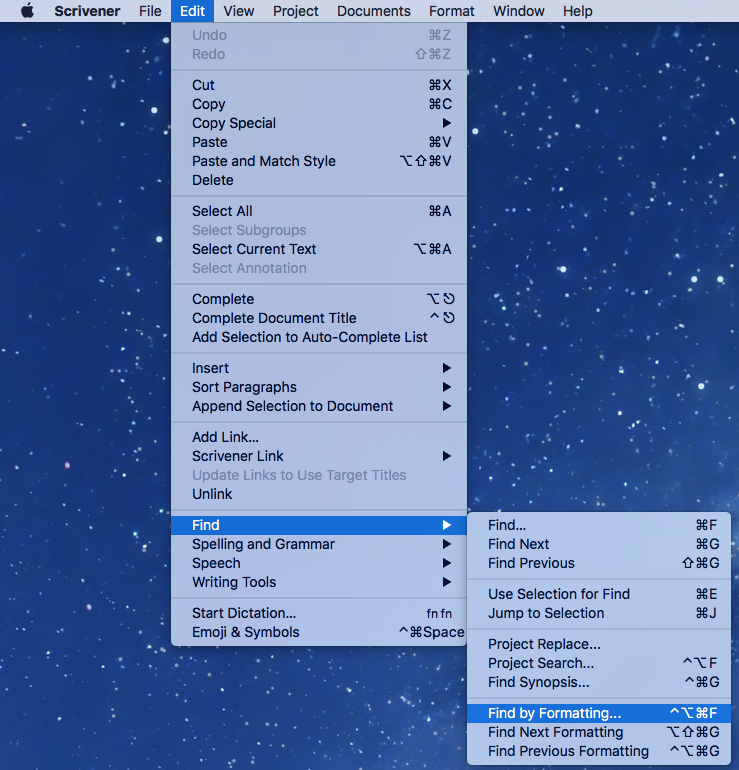Click the highlighted Find submenu item

coord(319,525)
